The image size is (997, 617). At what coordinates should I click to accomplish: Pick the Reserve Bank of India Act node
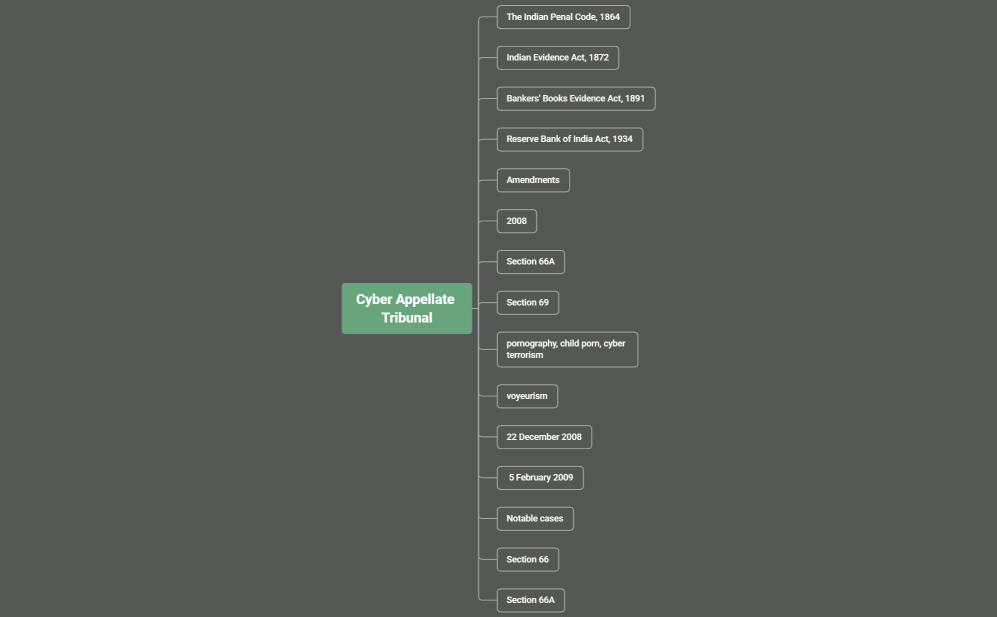(569, 140)
